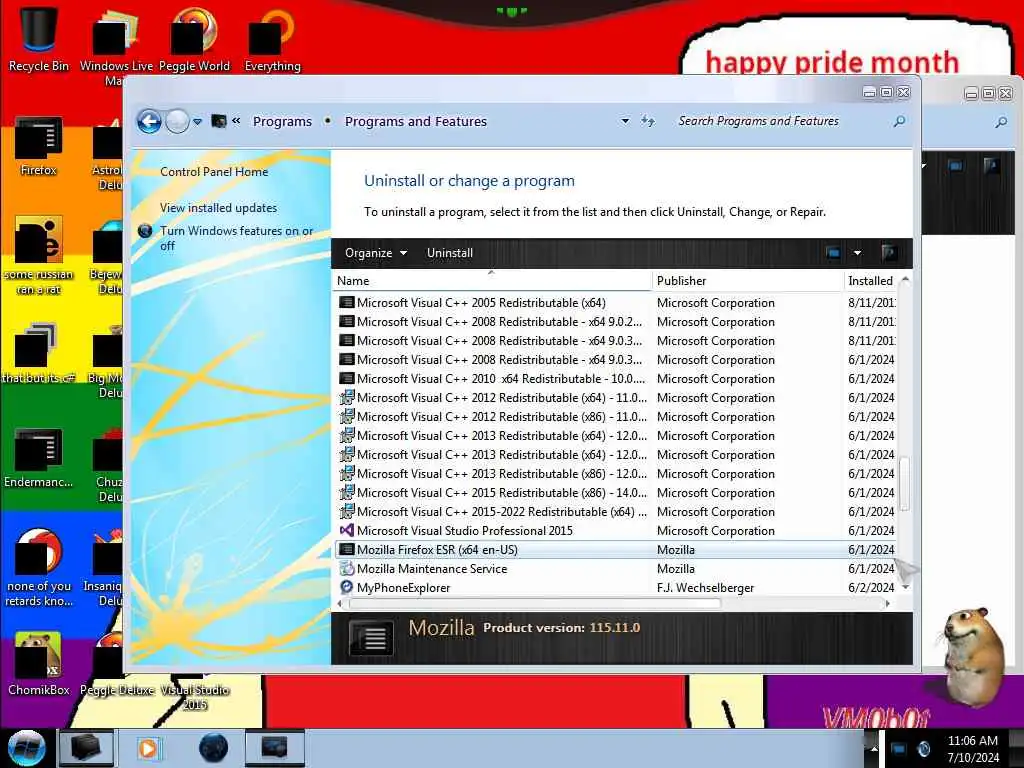Image resolution: width=1024 pixels, height=768 pixels.
Task: Open View installed updates link
Action: pos(218,208)
